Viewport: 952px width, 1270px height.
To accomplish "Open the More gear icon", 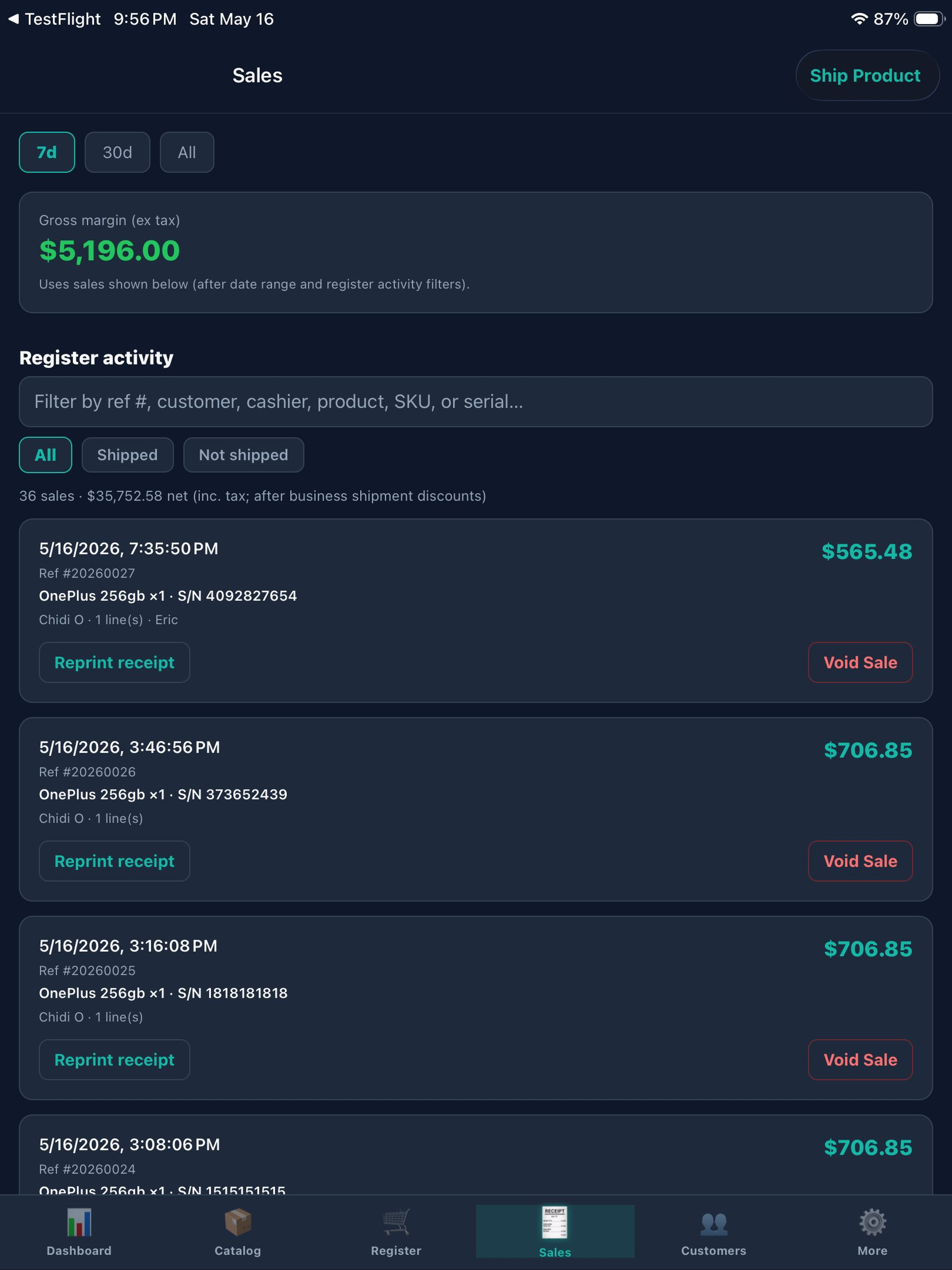I will click(x=873, y=1222).
